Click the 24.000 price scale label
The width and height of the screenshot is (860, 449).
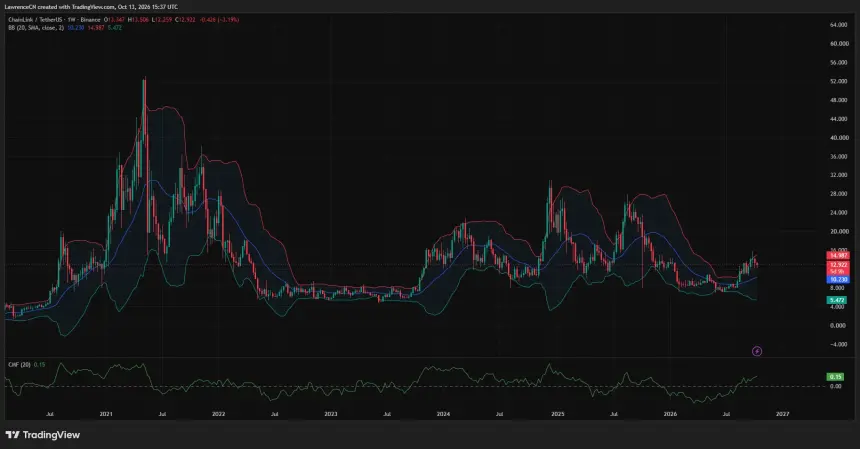[x=839, y=213]
